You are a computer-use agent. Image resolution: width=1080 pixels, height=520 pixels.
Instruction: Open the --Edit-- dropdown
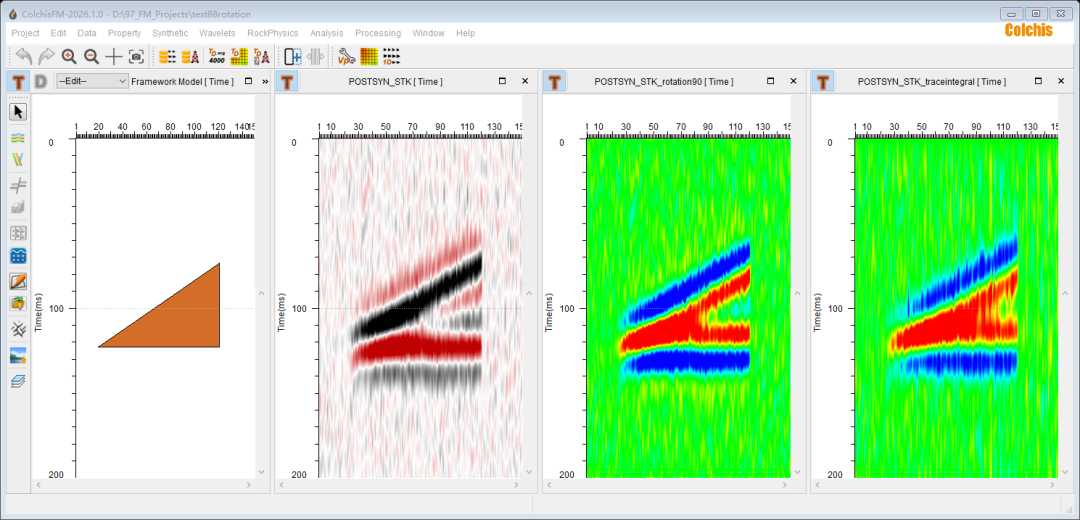coord(92,81)
